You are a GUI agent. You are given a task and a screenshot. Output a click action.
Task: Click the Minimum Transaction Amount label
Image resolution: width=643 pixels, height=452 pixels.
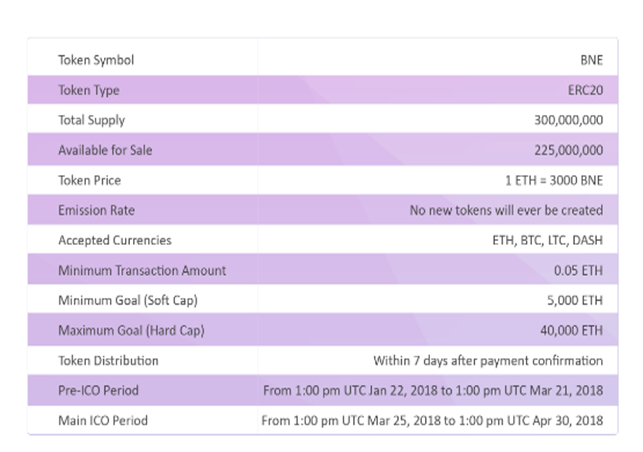(x=142, y=271)
